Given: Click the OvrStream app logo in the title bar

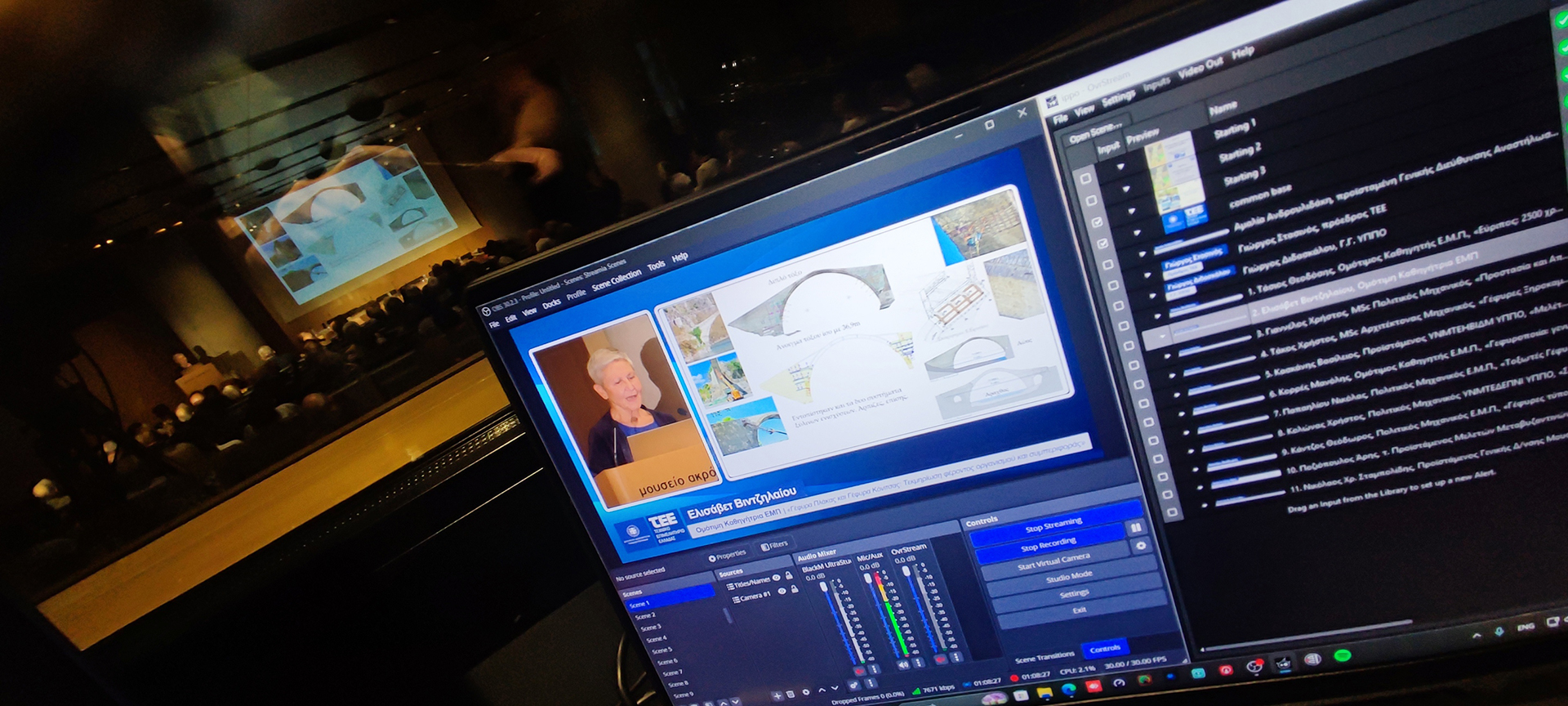Looking at the screenshot, I should 1052,101.
